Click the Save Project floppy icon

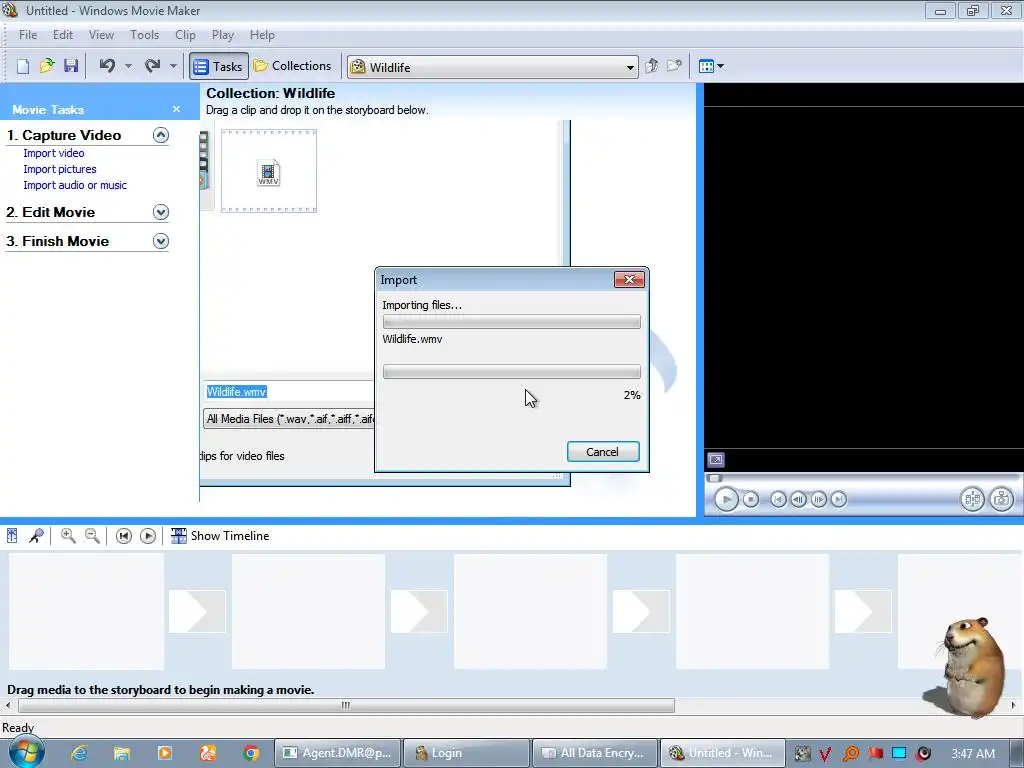pos(71,66)
